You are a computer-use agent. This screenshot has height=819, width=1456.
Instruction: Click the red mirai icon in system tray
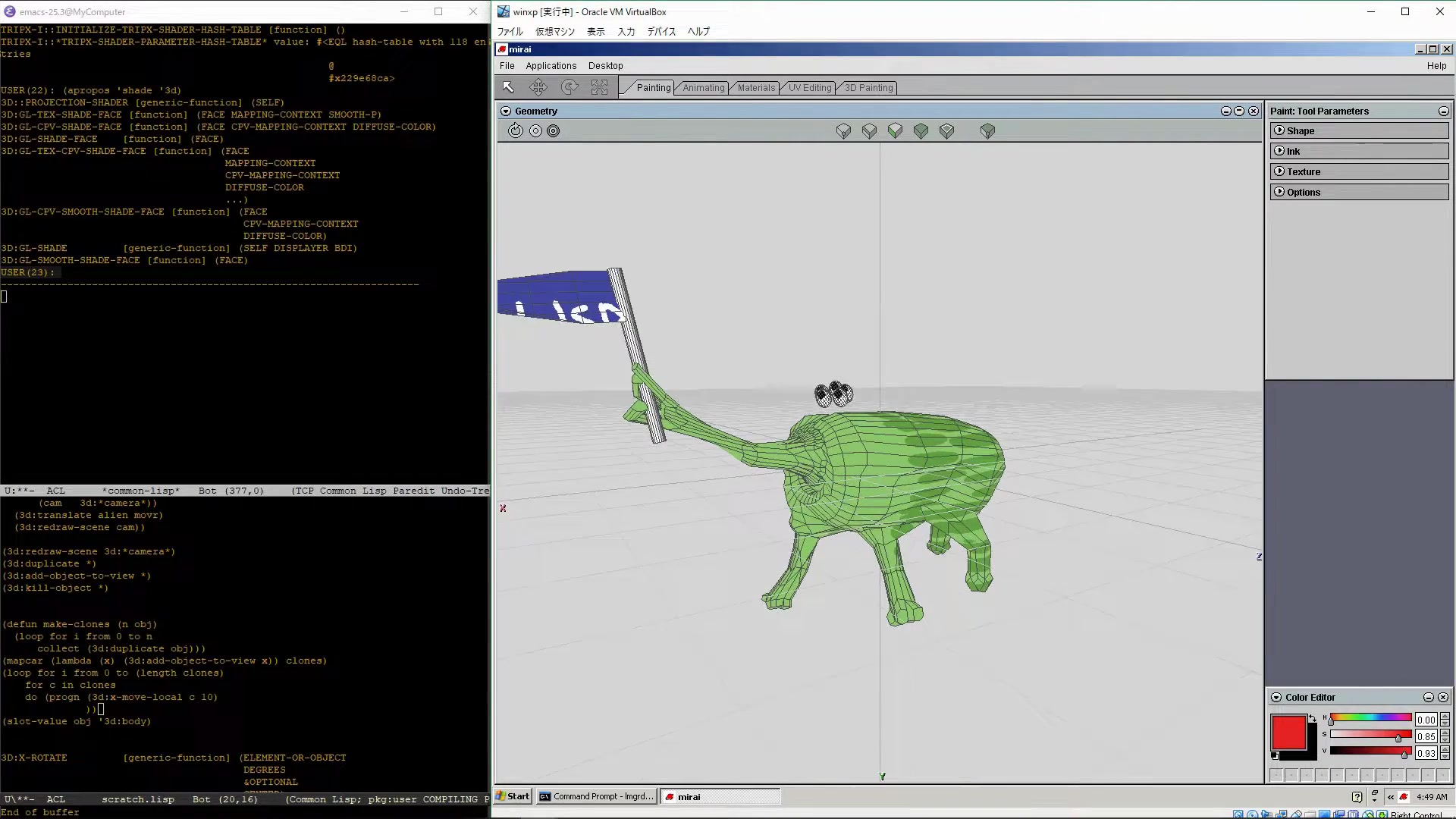pos(1404,797)
